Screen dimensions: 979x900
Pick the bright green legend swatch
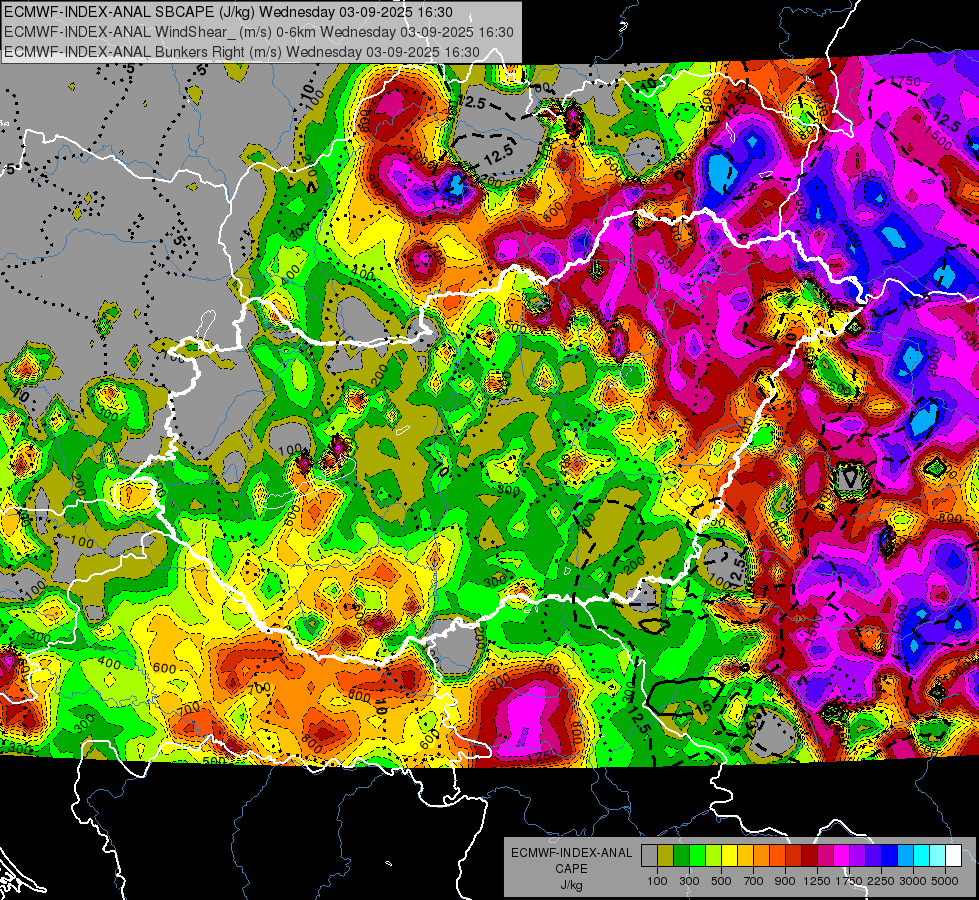click(697, 855)
